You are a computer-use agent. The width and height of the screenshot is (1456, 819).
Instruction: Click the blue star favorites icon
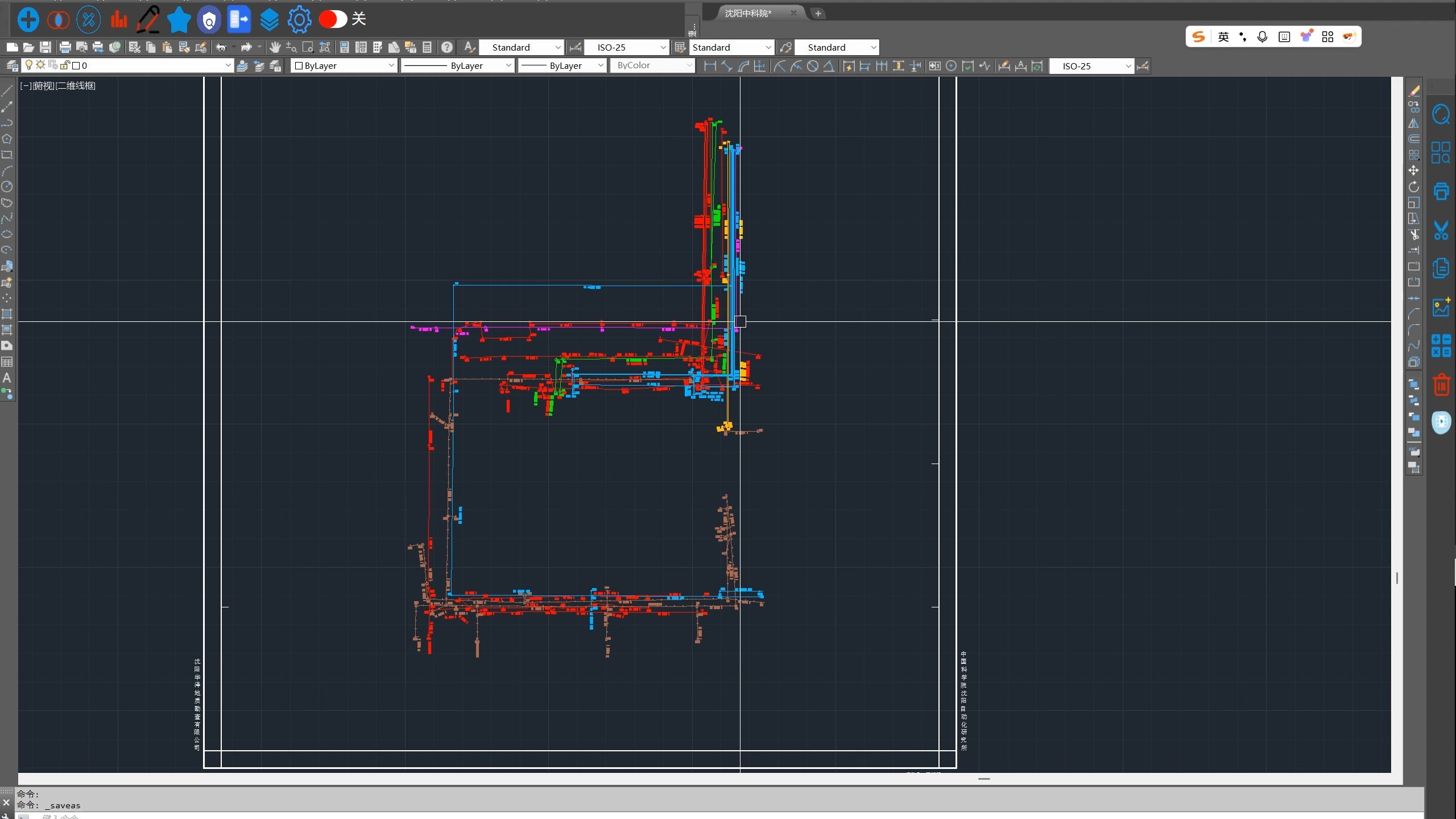pos(179,19)
